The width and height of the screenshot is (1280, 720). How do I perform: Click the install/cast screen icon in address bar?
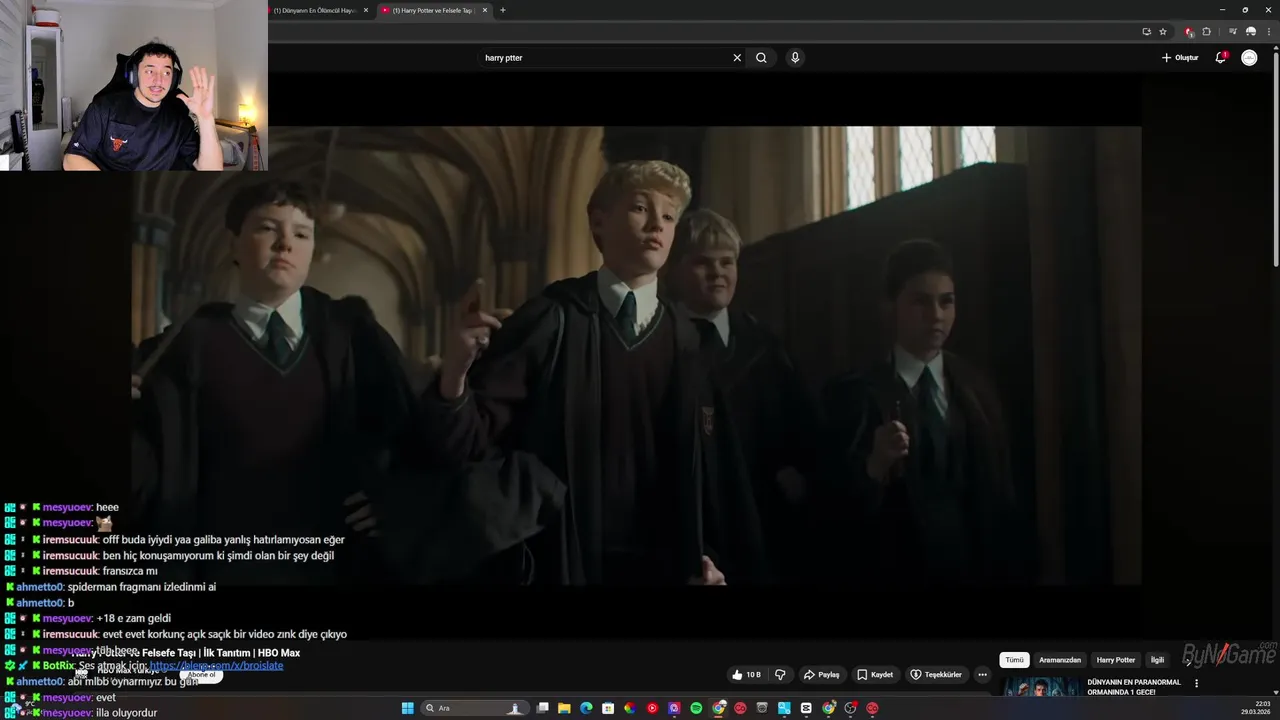point(1146,31)
